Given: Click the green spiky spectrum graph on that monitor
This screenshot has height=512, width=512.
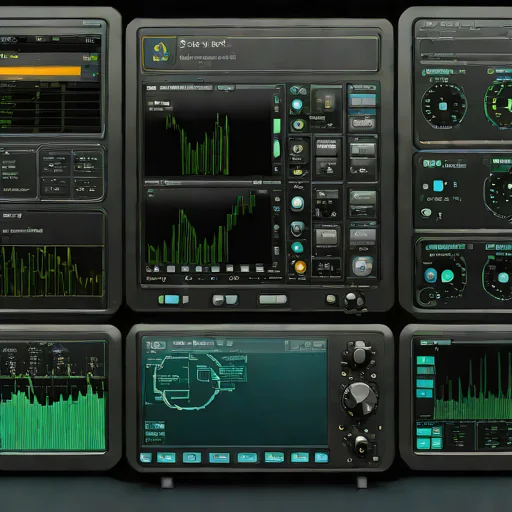Looking at the screenshot, I should 473,385.
